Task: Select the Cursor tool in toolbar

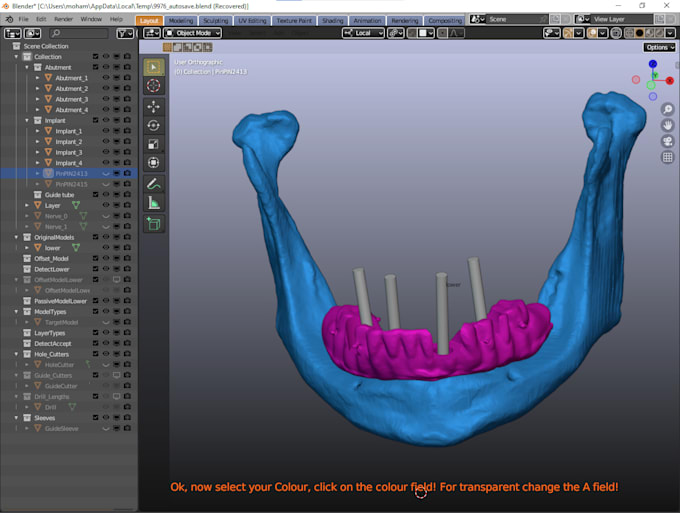Action: (154, 85)
